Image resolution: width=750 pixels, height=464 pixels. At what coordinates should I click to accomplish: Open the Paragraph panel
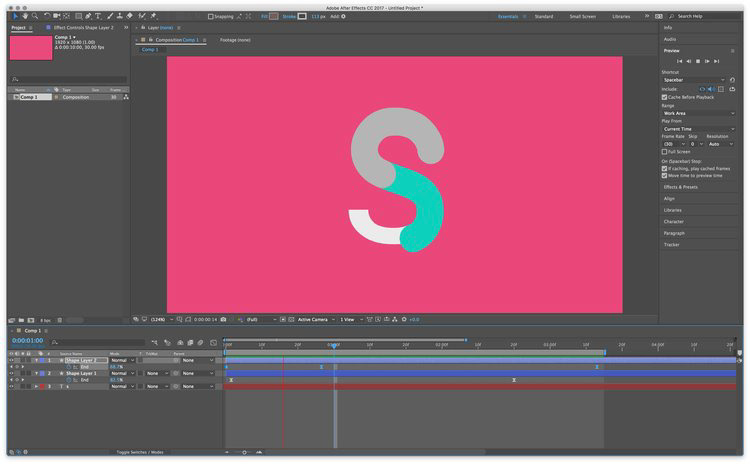pos(674,233)
